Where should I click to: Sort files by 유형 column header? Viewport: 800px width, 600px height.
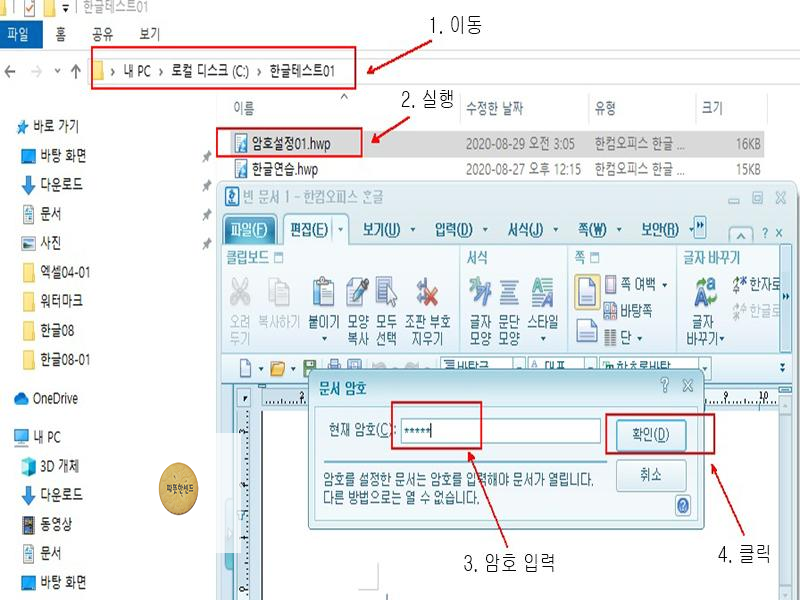coord(605,108)
